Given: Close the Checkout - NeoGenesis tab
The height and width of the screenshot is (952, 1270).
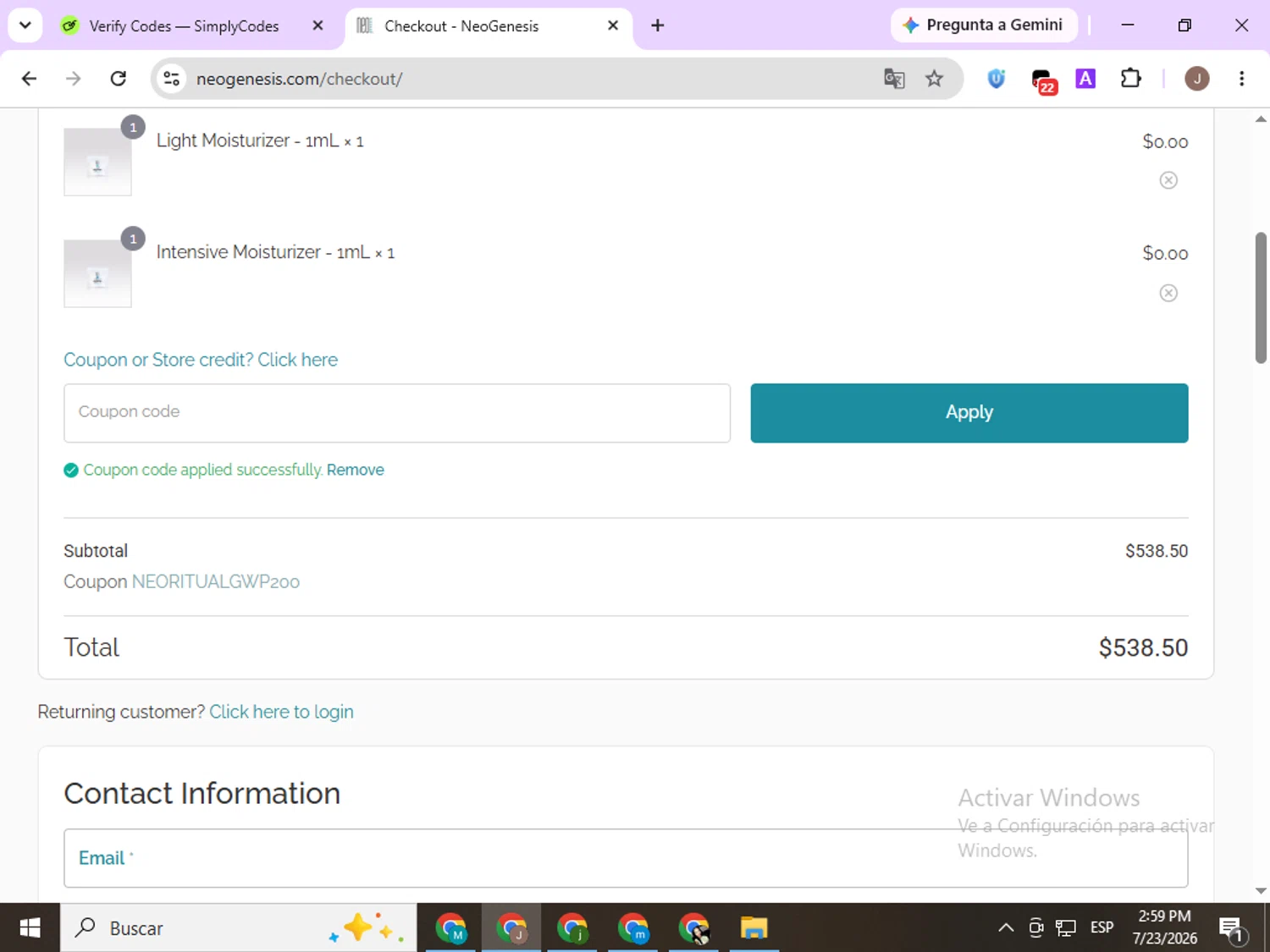Looking at the screenshot, I should click(x=613, y=25).
